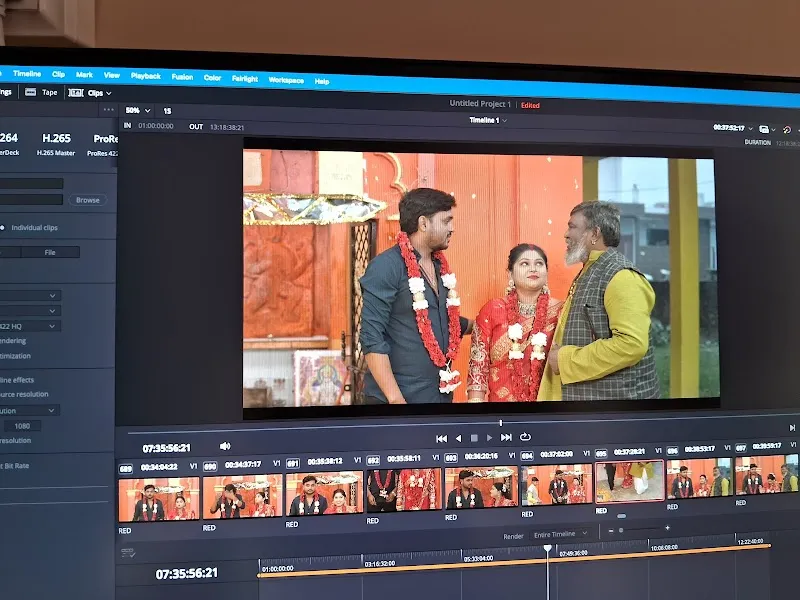Open the Tape toolbar icon
The height and width of the screenshot is (600, 800).
point(31,92)
